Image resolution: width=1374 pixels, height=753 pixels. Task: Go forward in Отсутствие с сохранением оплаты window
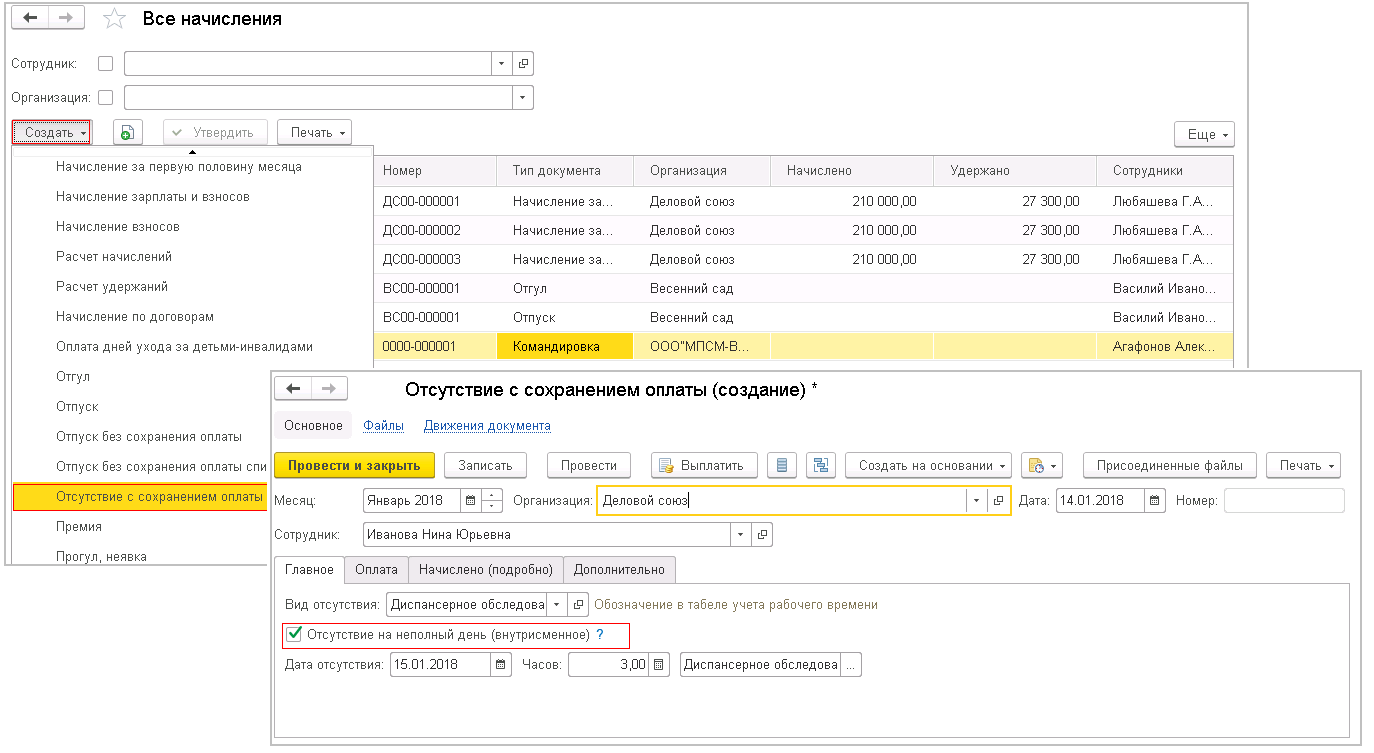(x=329, y=388)
